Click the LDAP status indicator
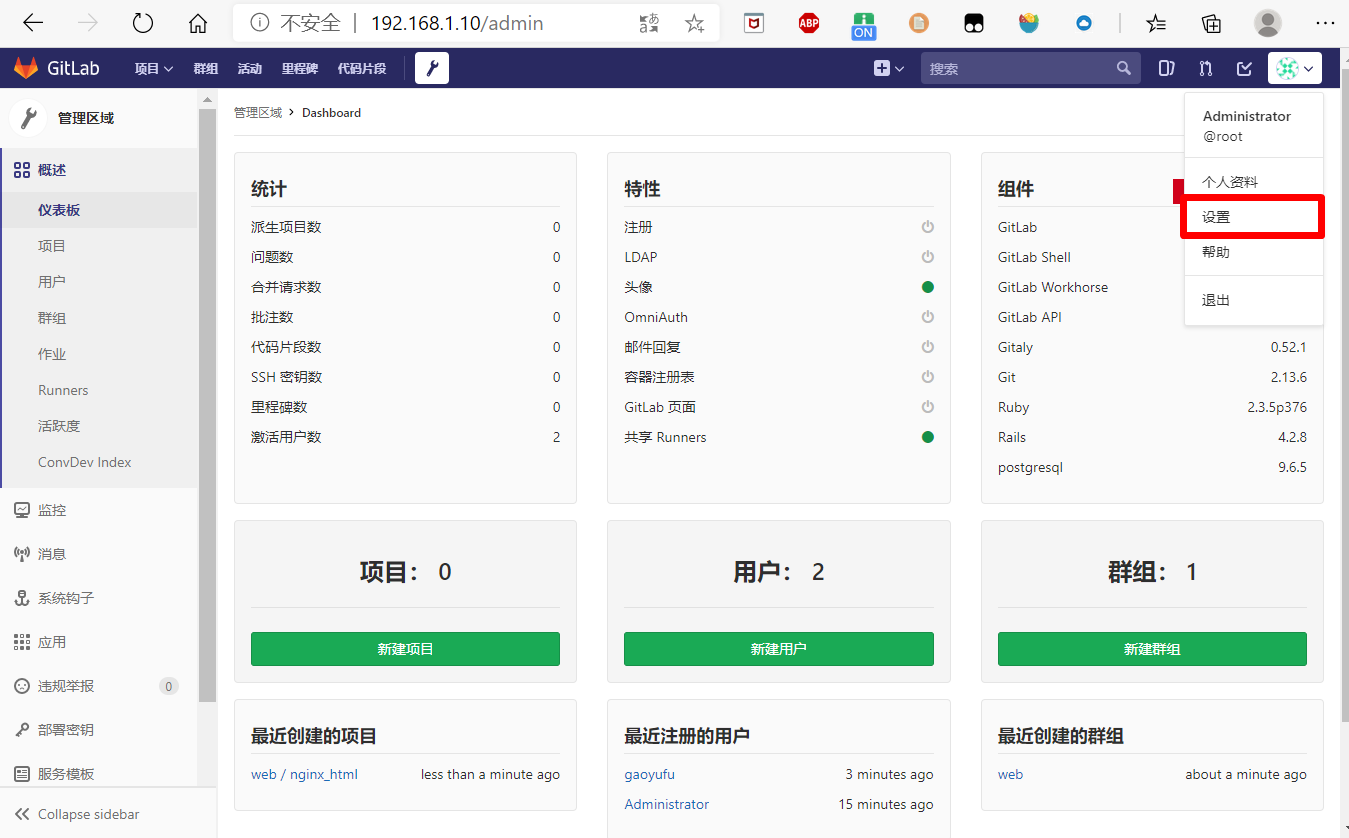This screenshot has height=838, width=1349. [927, 257]
